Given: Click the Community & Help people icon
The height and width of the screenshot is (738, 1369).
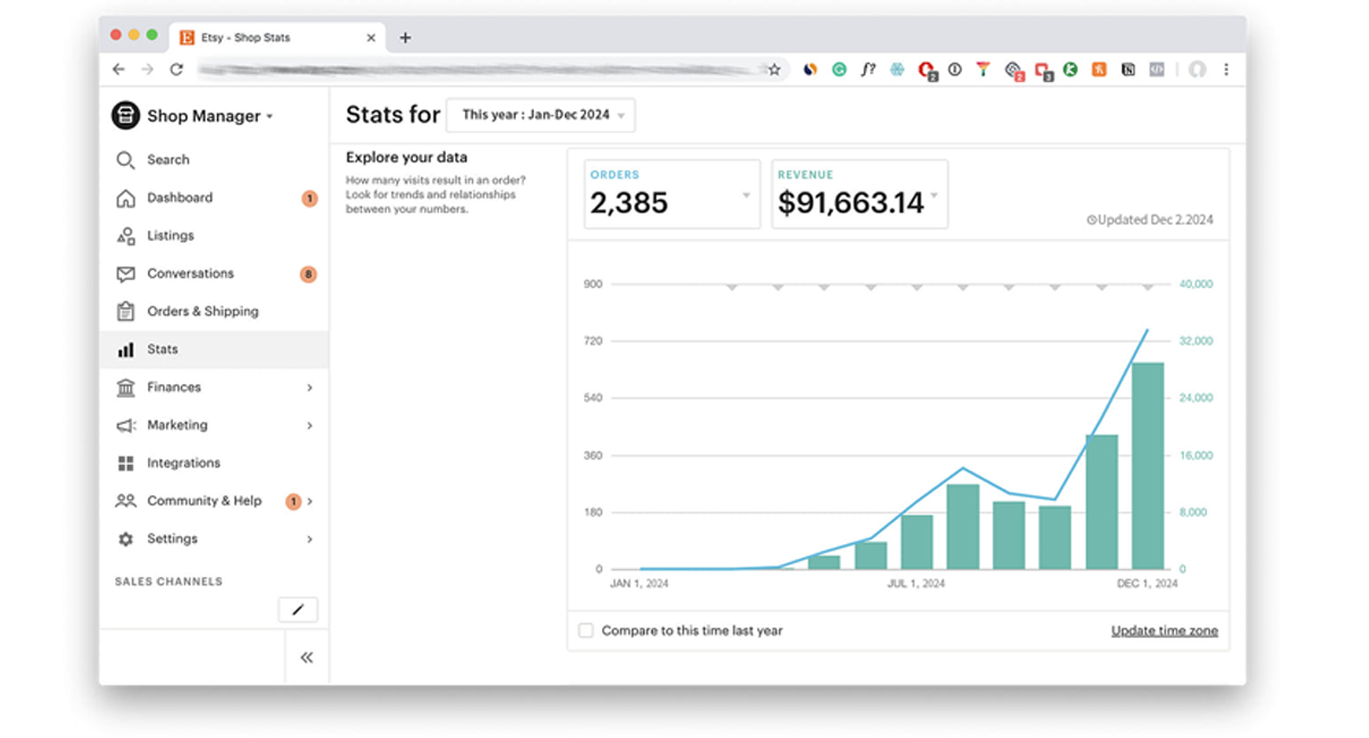Looking at the screenshot, I should tap(125, 501).
